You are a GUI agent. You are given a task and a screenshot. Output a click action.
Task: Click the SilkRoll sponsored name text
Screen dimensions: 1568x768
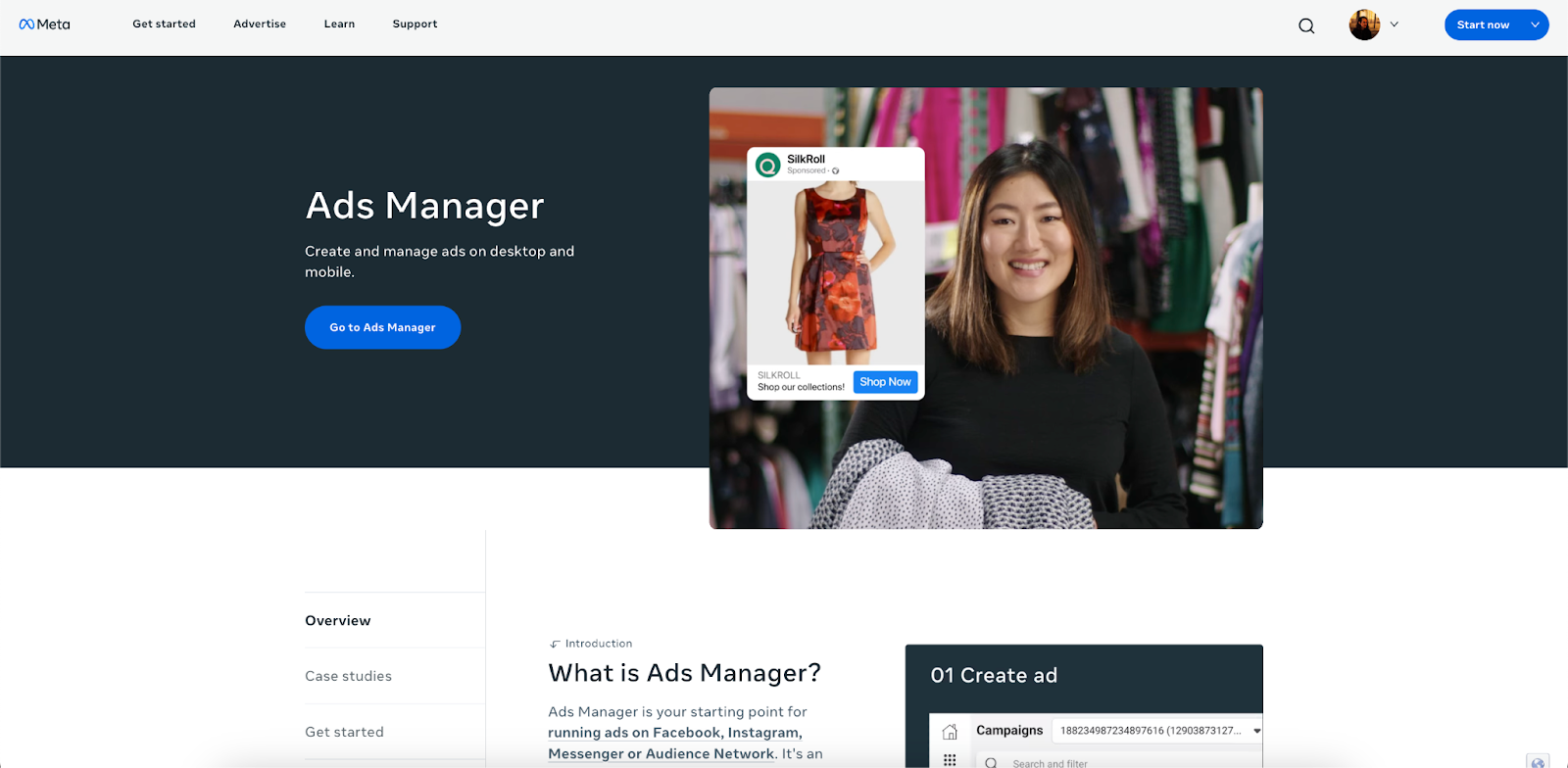click(806, 159)
